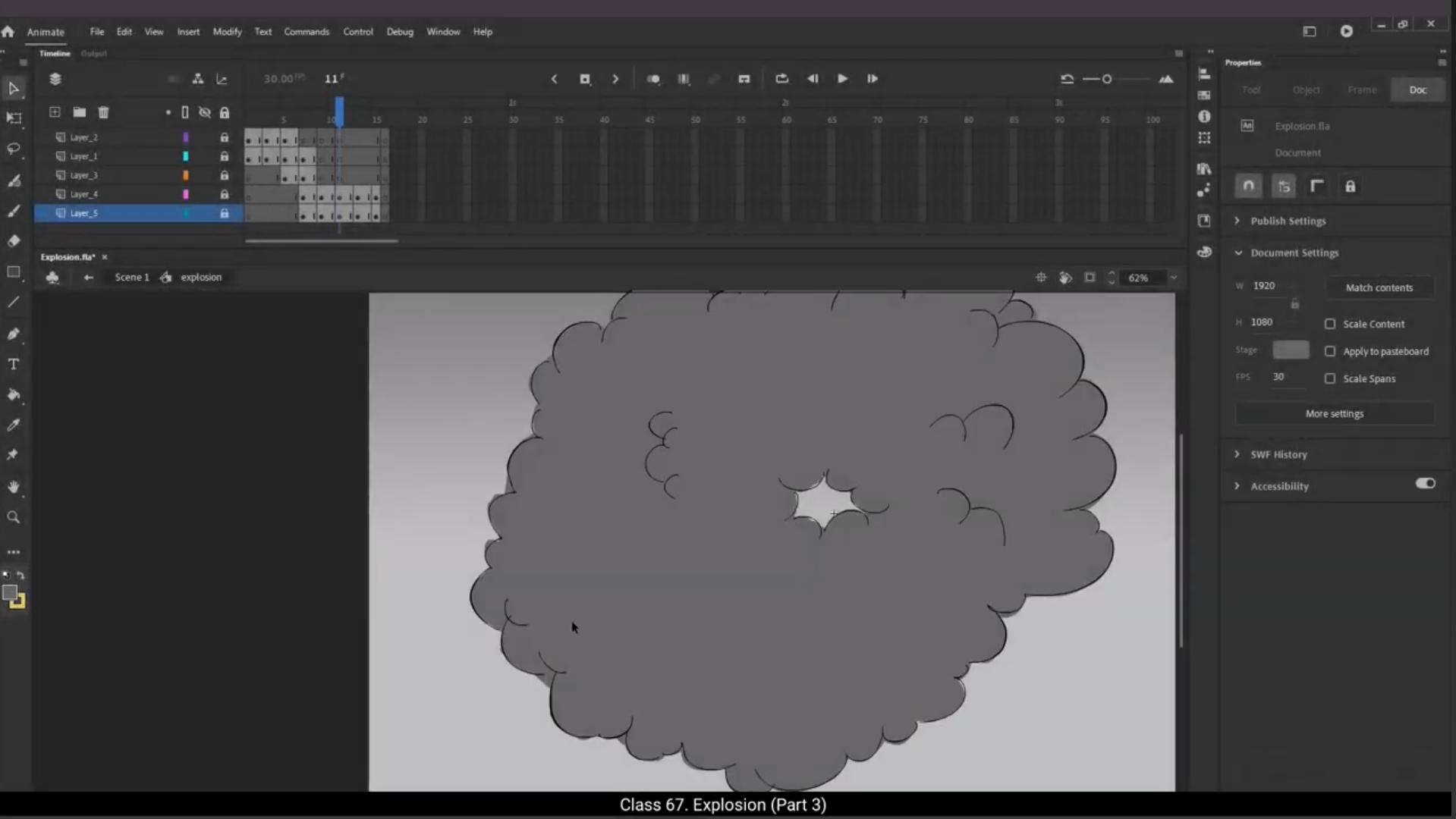Toggle the Accessibility switch
1456x819 pixels.
click(x=1425, y=483)
